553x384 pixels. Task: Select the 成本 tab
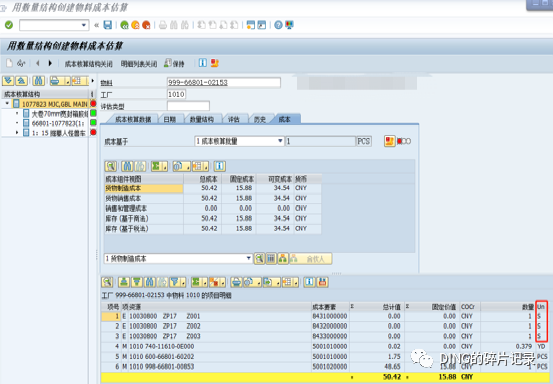coord(285,120)
